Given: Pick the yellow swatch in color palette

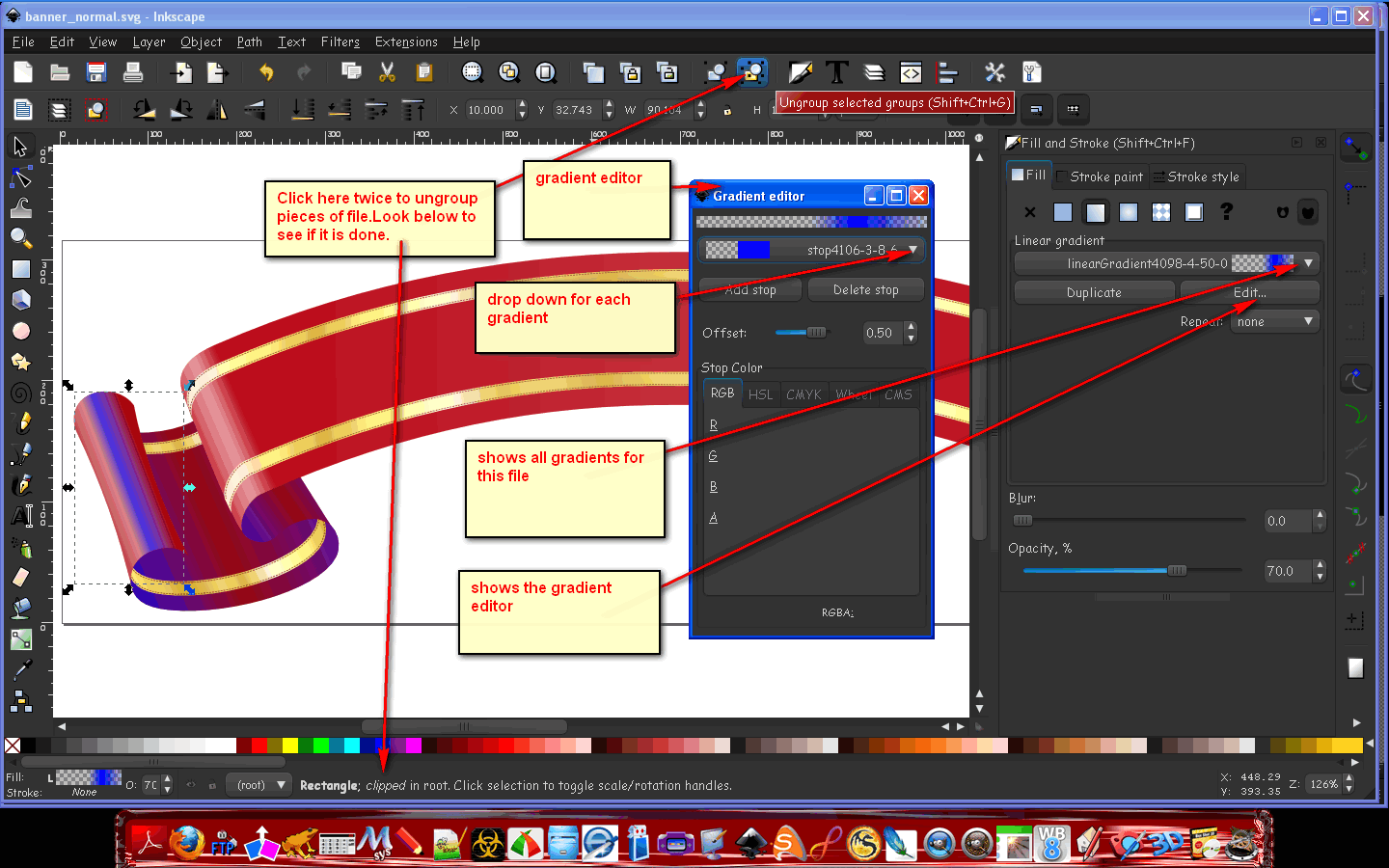Looking at the screenshot, I should pyautogui.click(x=290, y=746).
